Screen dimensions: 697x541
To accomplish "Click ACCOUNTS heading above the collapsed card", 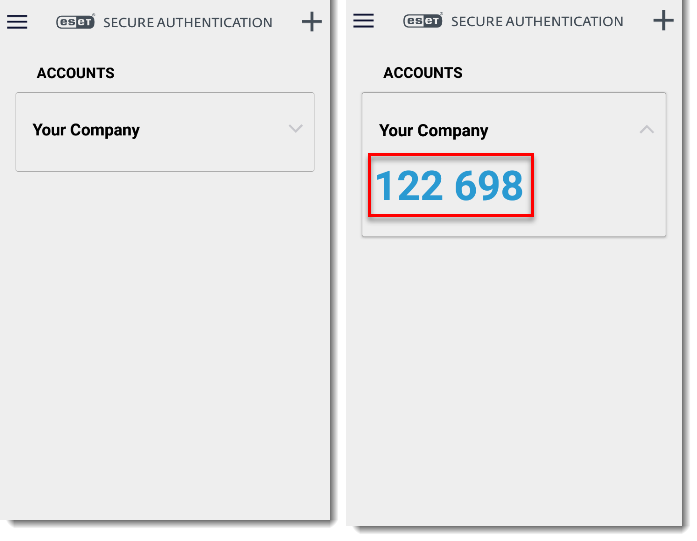I will (x=76, y=73).
